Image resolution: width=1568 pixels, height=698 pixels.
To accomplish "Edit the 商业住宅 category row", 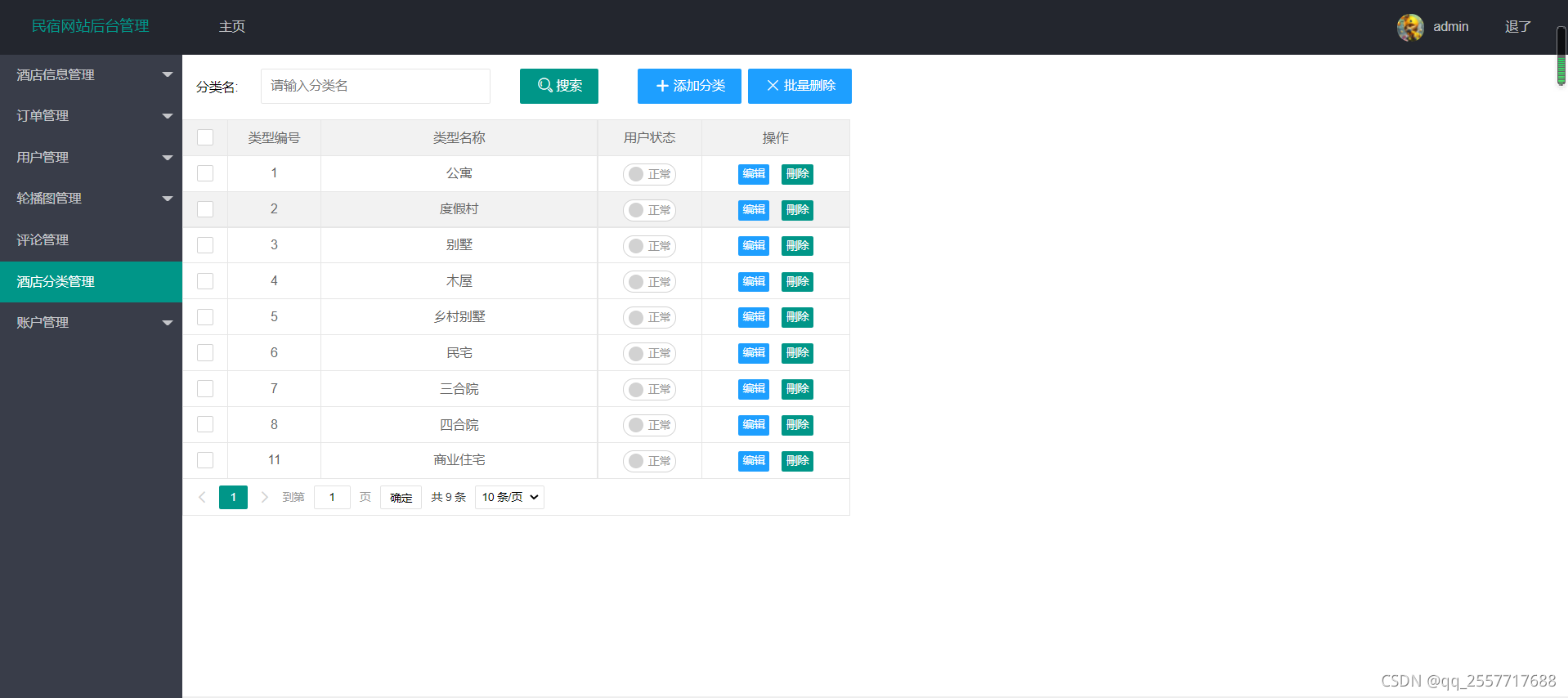I will pyautogui.click(x=754, y=461).
